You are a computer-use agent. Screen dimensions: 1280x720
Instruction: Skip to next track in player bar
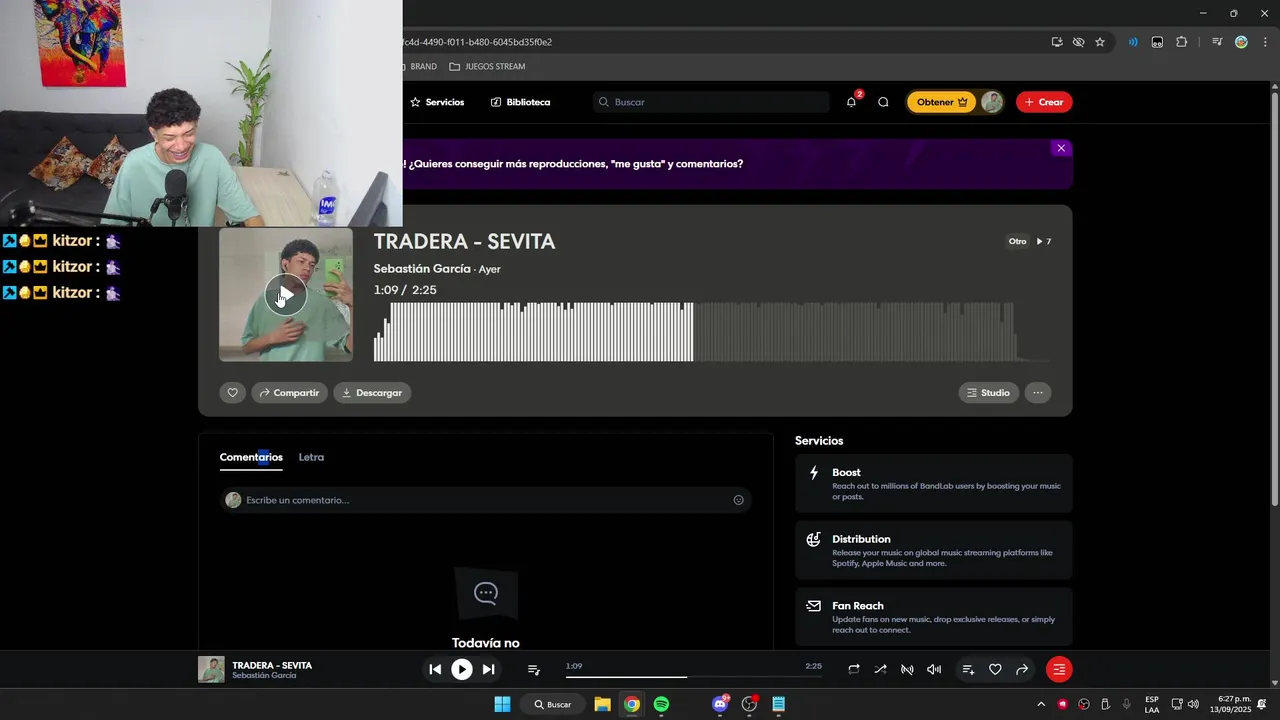click(488, 669)
